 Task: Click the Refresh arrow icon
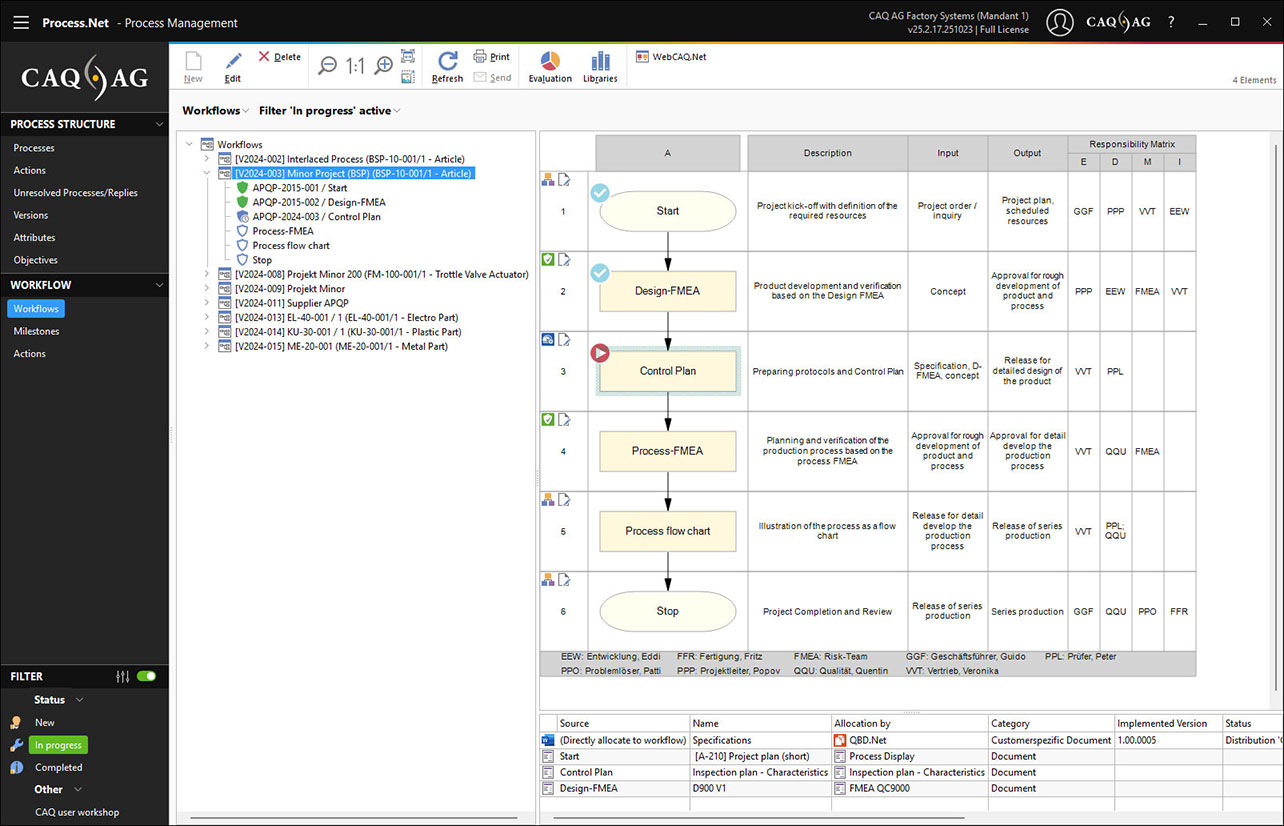[x=447, y=62]
